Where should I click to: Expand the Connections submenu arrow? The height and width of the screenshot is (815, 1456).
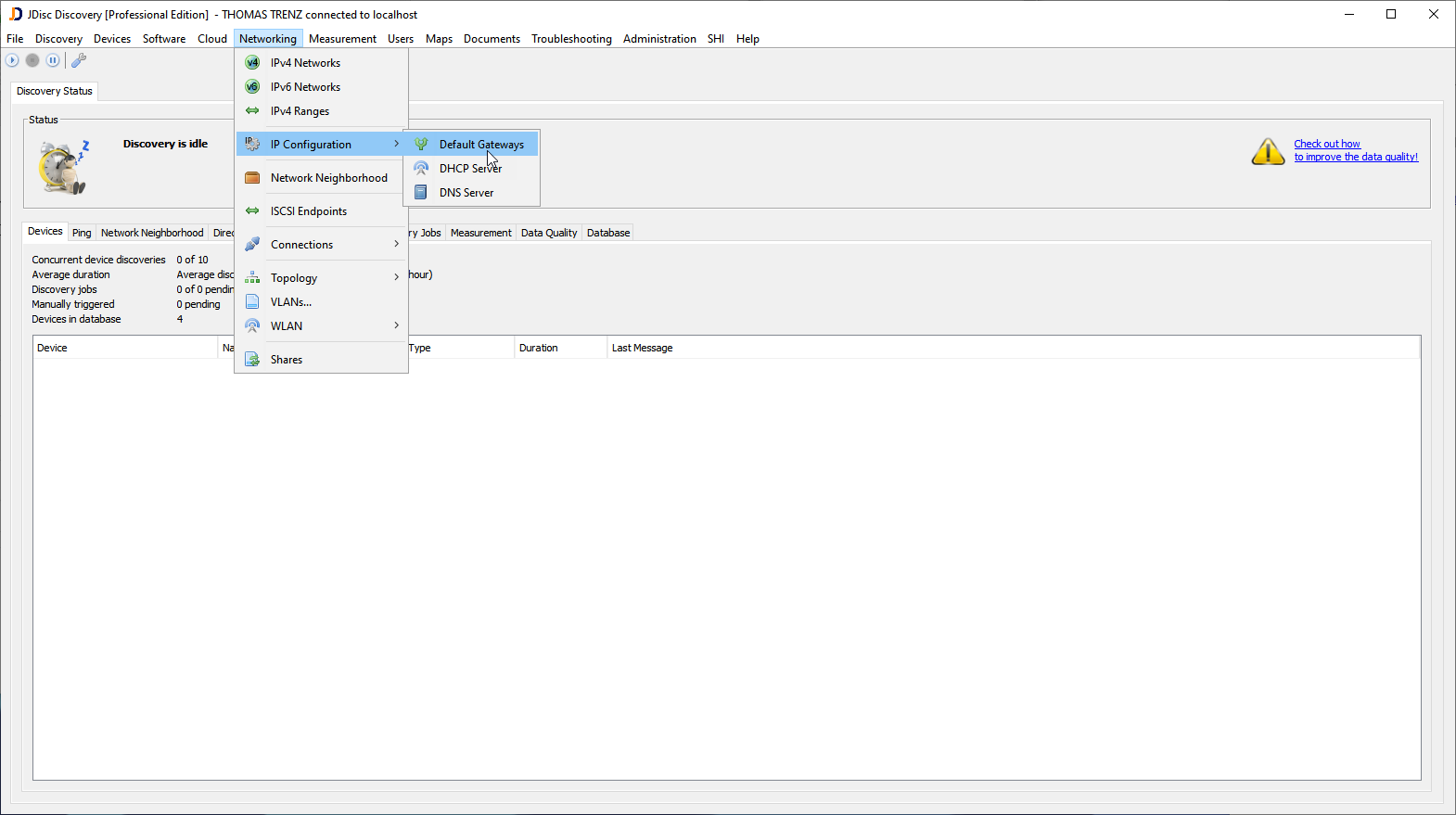396,244
